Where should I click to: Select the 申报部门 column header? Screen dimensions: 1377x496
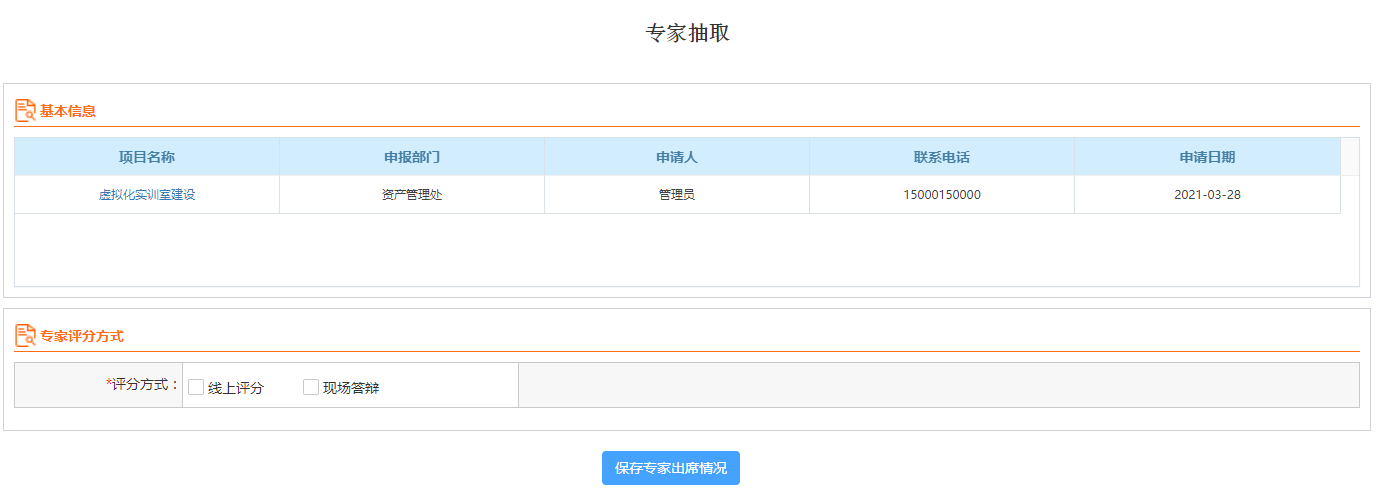tap(412, 157)
